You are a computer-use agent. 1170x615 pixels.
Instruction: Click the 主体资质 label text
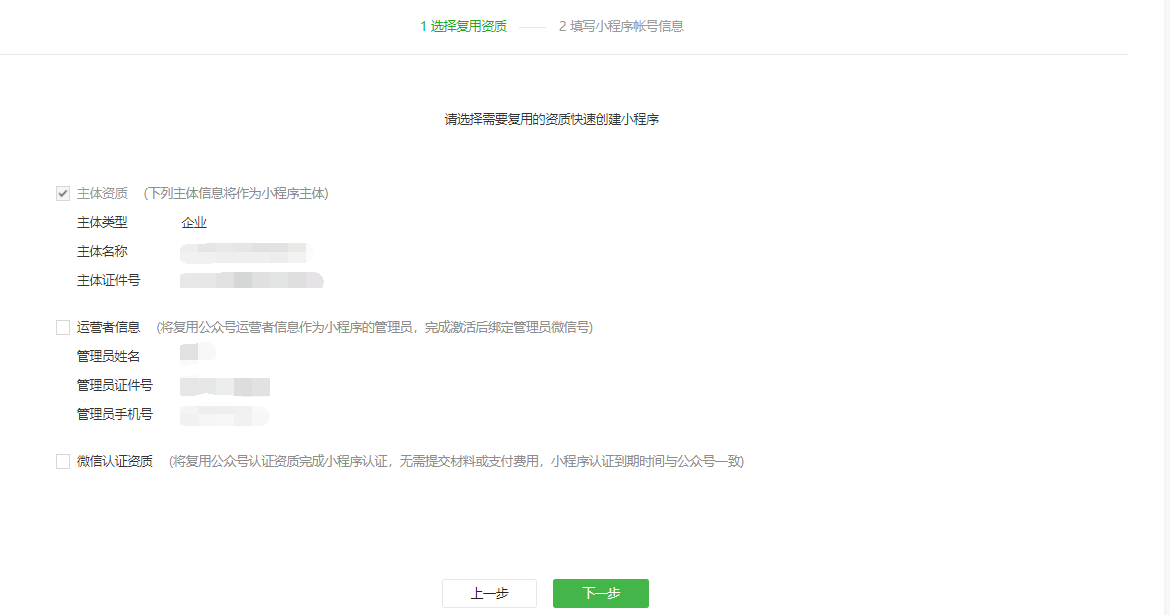102,193
